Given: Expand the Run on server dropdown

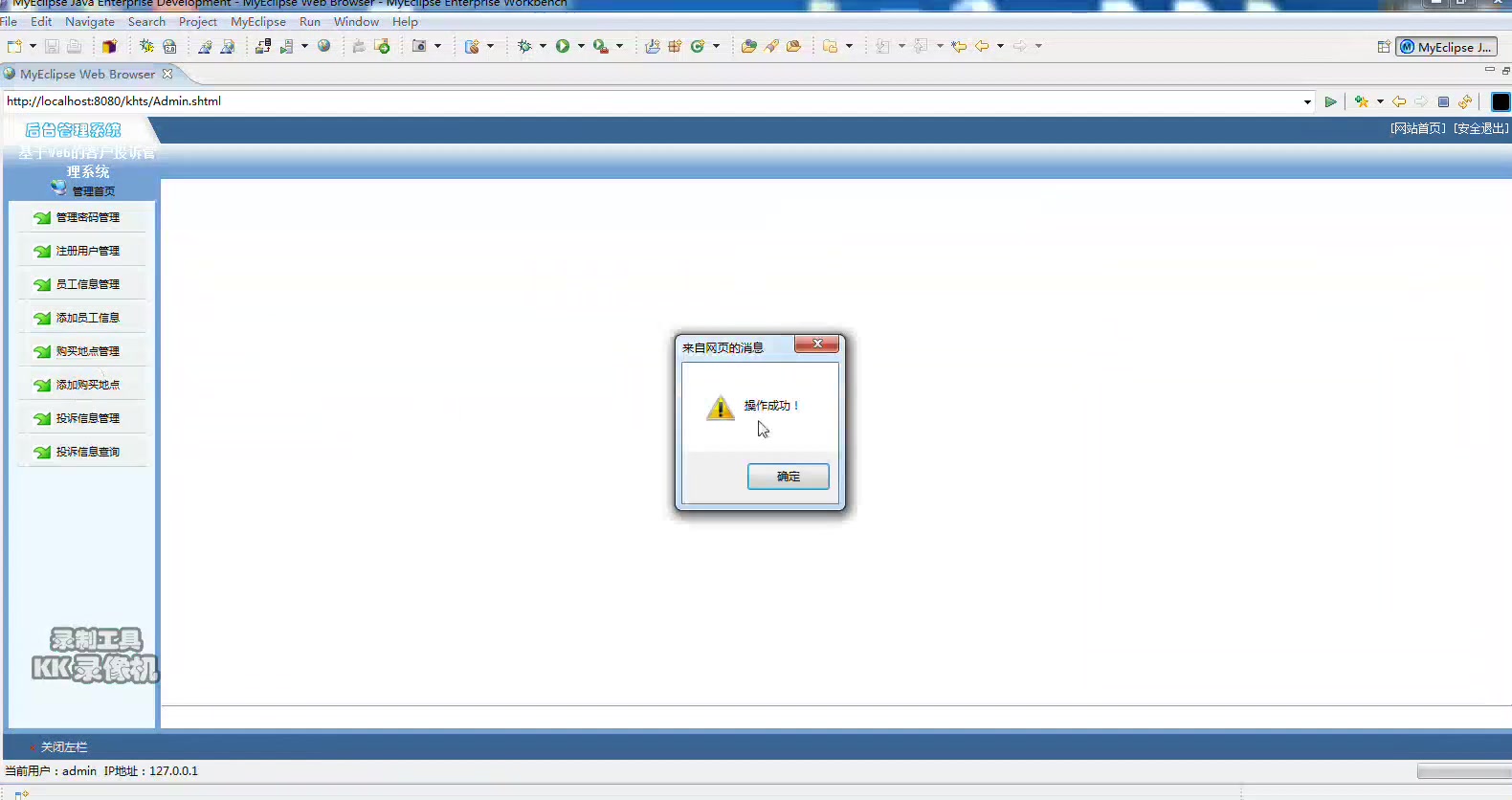Looking at the screenshot, I should pyautogui.click(x=305, y=46).
